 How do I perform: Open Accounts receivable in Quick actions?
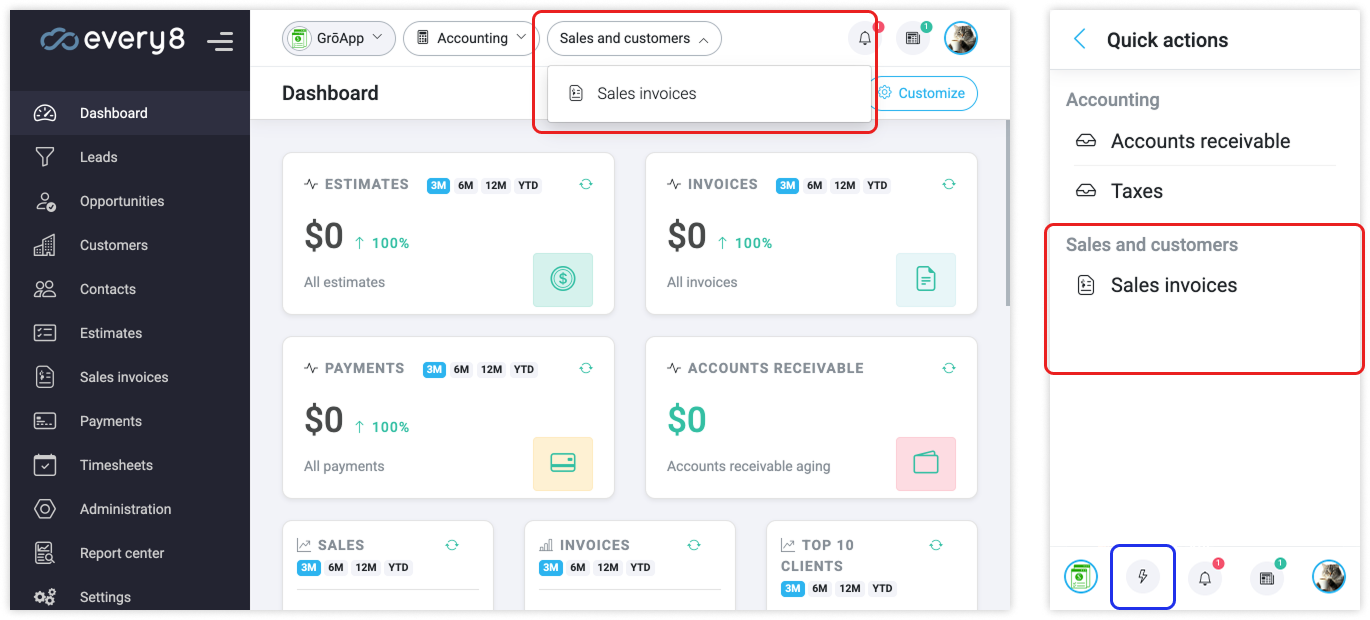click(1200, 141)
